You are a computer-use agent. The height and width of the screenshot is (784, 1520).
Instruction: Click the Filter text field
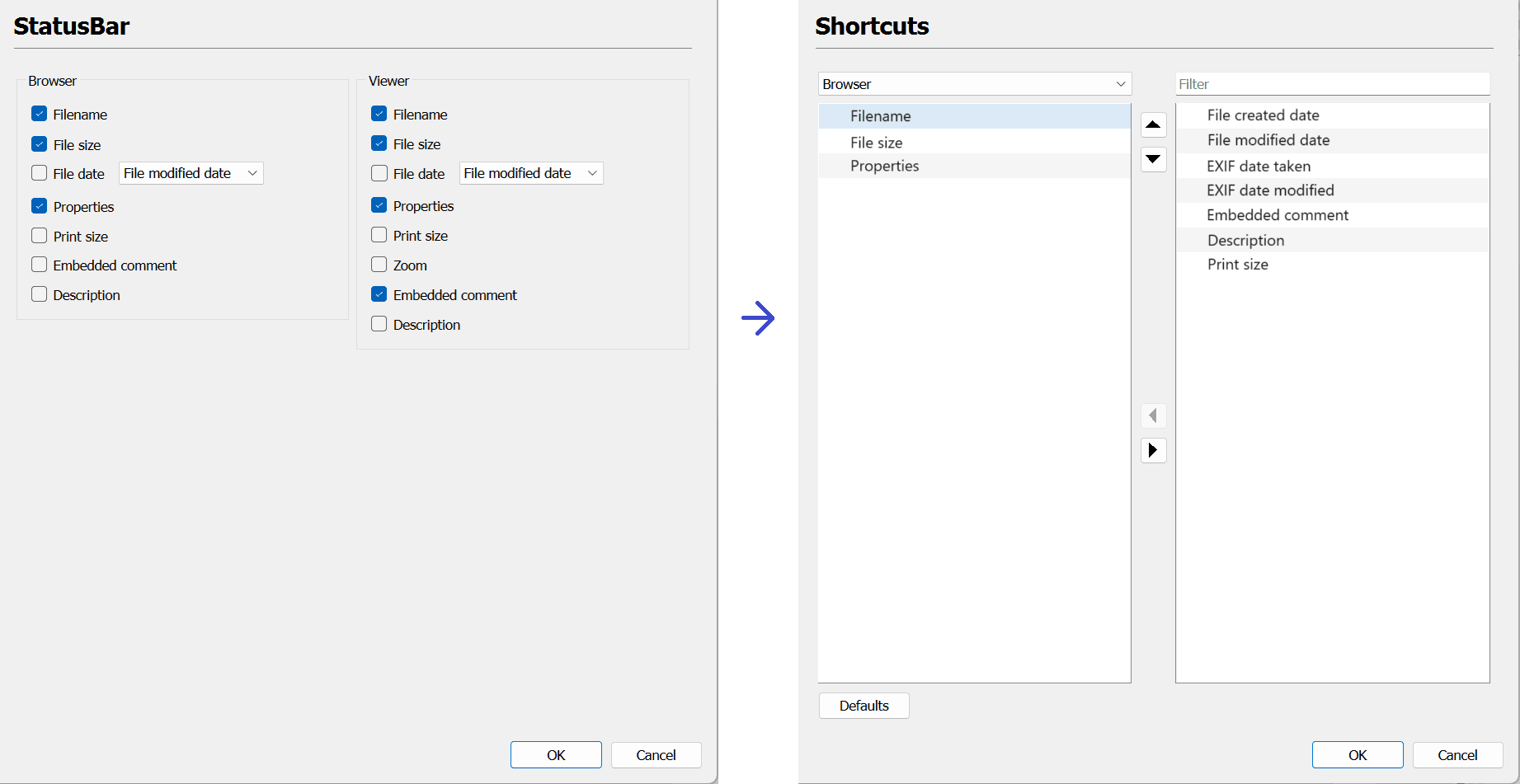click(x=1332, y=84)
